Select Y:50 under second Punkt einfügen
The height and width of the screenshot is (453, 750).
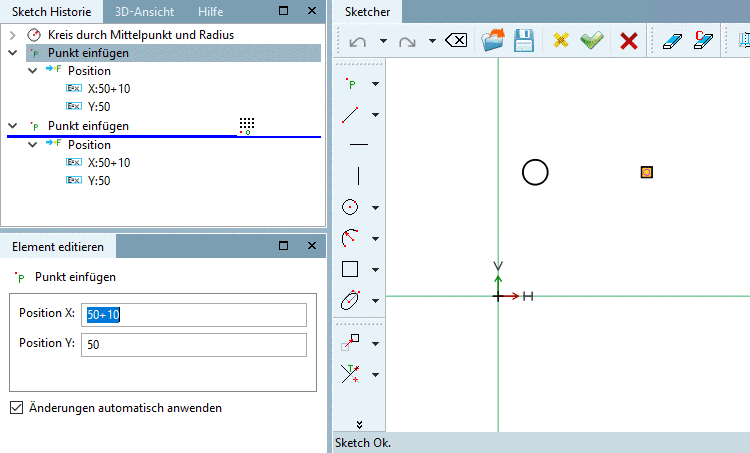point(99,180)
